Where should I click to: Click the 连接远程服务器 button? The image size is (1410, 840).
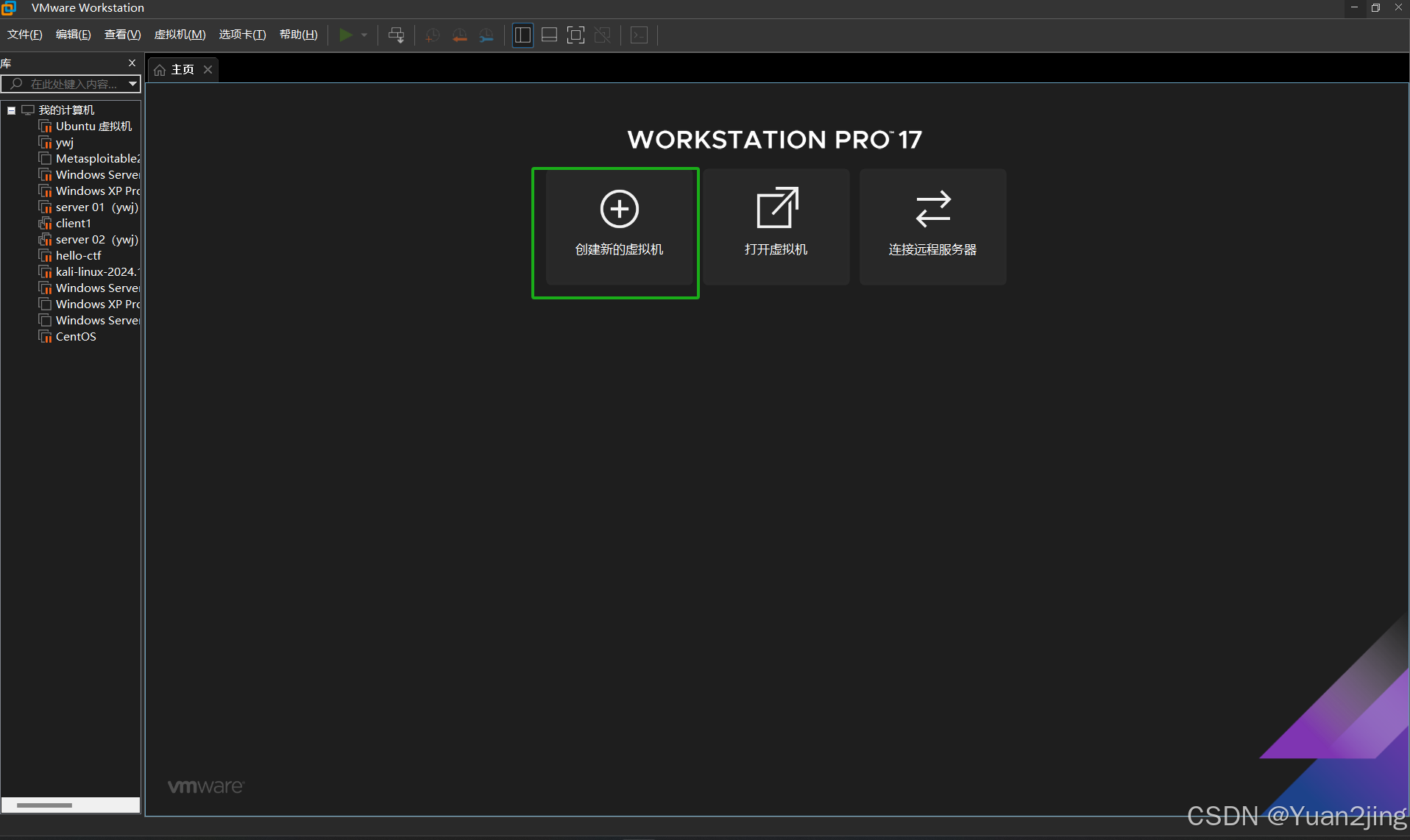pos(932,227)
